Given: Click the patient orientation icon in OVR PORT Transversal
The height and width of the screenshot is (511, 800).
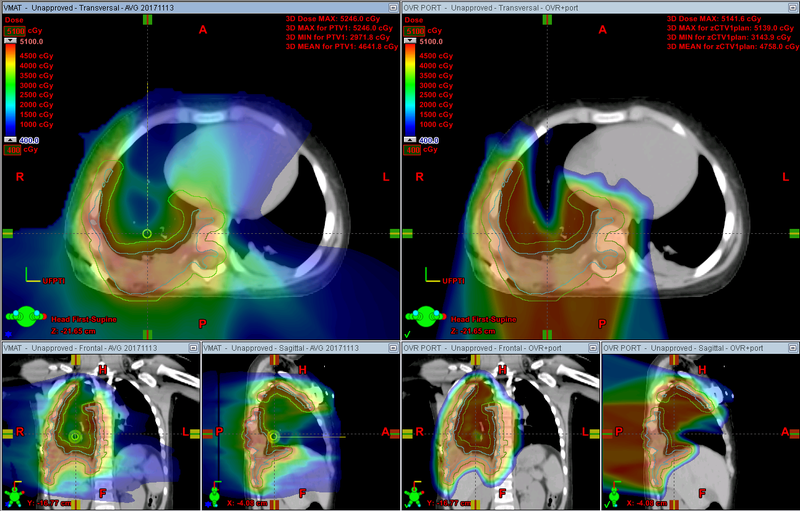Looking at the screenshot, I should (x=426, y=317).
